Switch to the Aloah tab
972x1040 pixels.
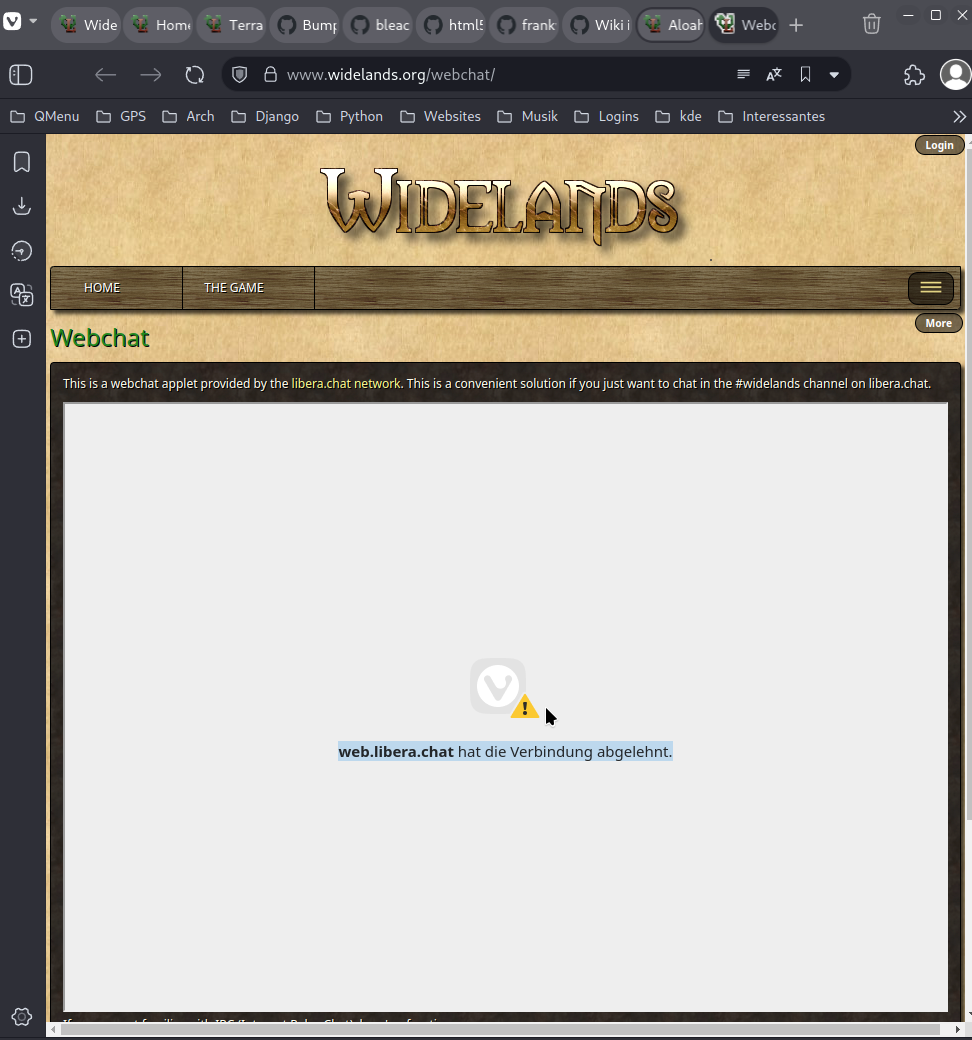point(671,25)
